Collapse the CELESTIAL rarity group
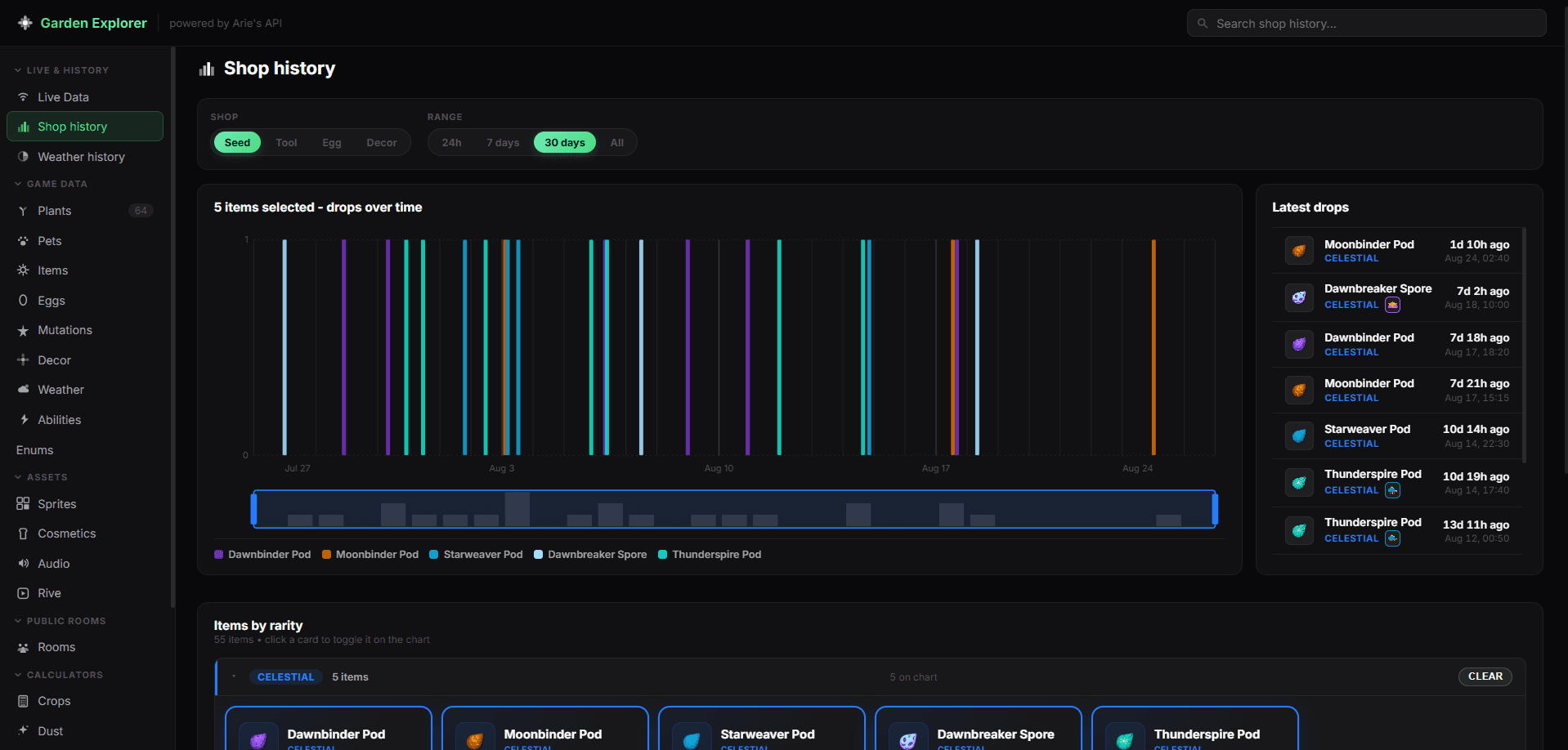 click(234, 676)
